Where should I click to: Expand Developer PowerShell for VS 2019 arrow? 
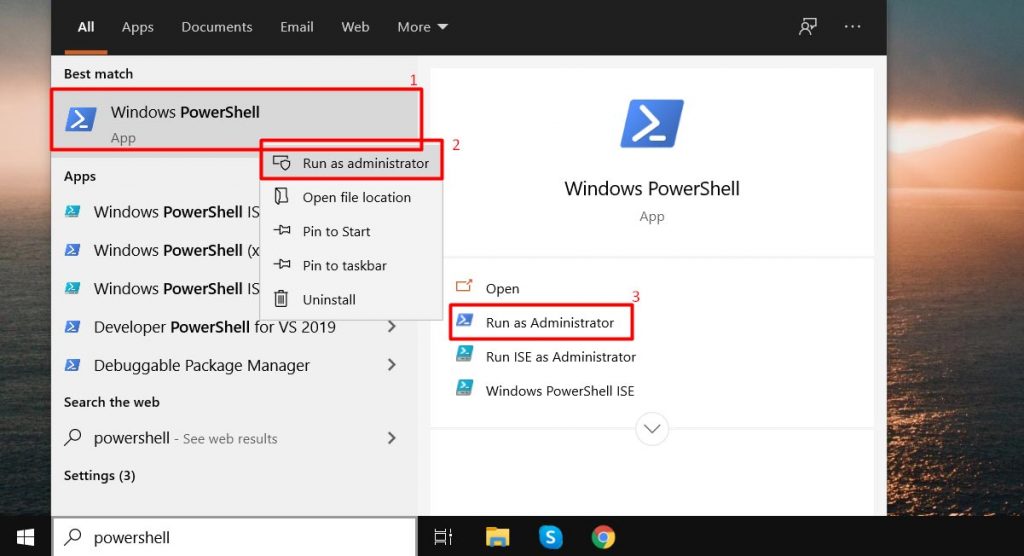pyautogui.click(x=391, y=327)
